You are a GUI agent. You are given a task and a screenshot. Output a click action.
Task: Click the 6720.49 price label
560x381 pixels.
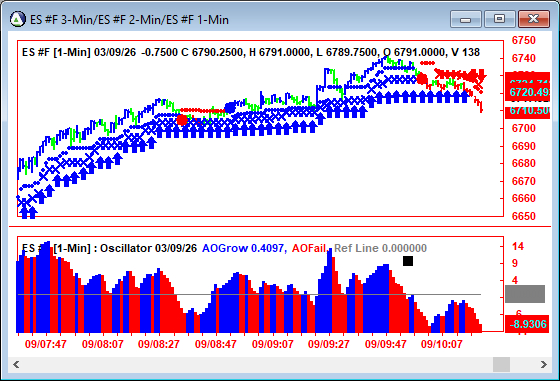529,92
